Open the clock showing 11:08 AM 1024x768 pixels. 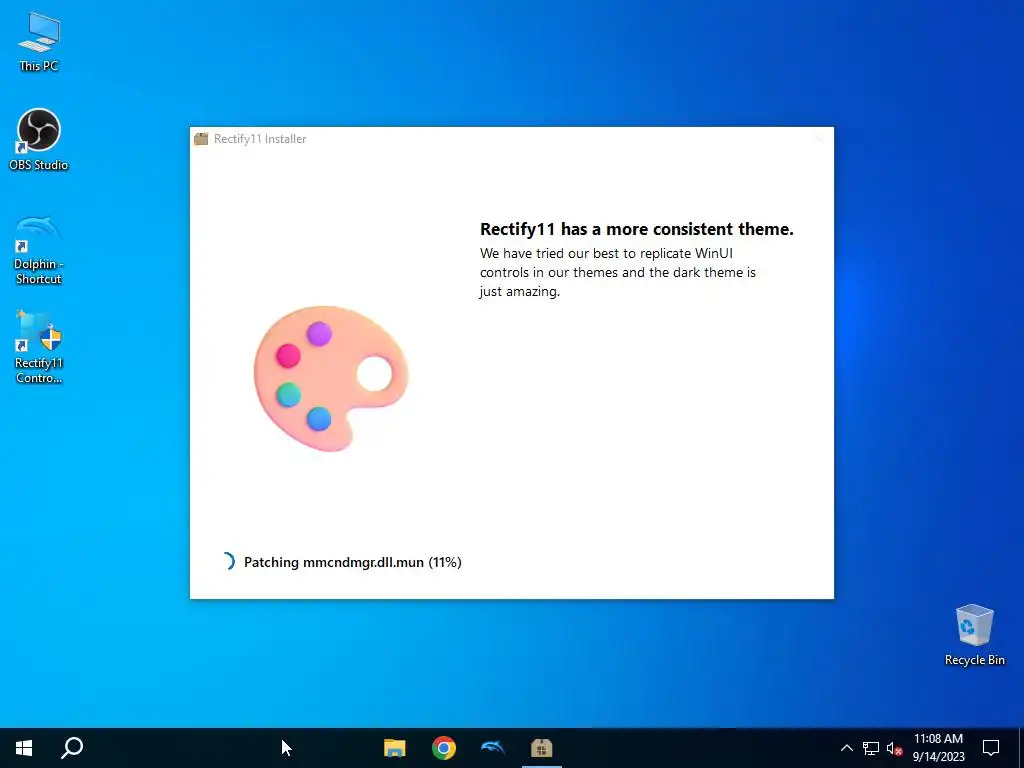(938, 748)
